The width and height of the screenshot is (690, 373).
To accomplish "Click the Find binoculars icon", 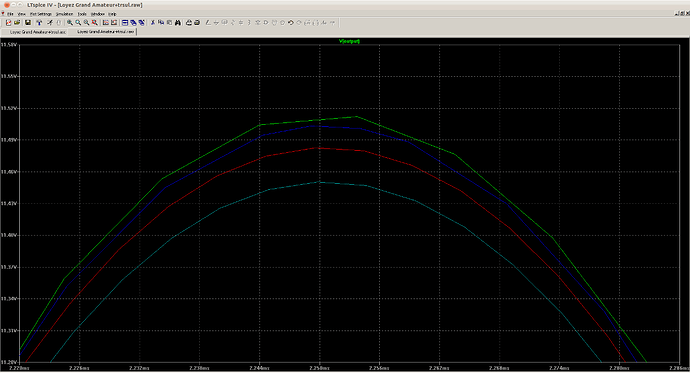I will point(178,22).
